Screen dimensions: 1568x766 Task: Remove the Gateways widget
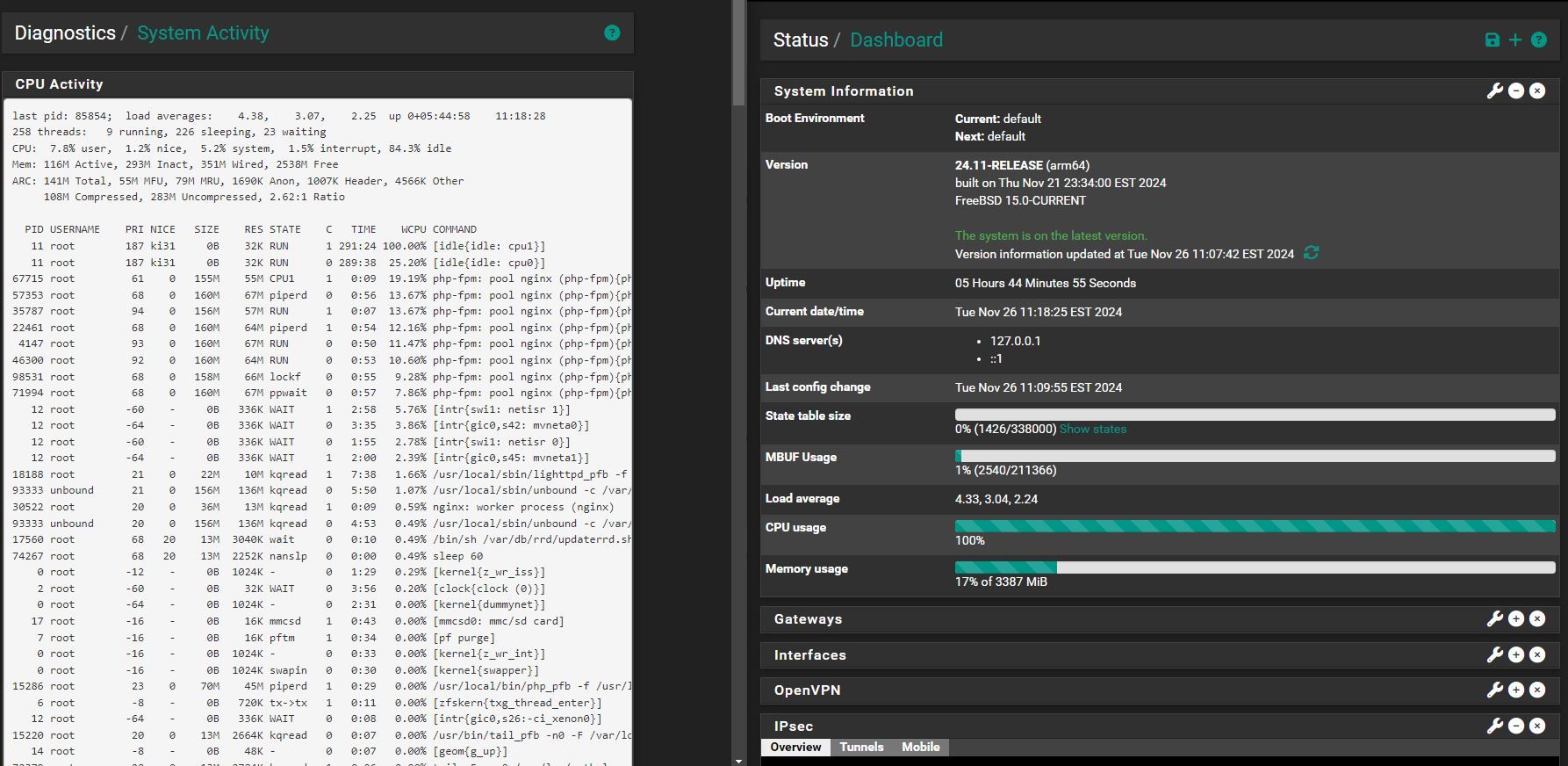[1537, 618]
